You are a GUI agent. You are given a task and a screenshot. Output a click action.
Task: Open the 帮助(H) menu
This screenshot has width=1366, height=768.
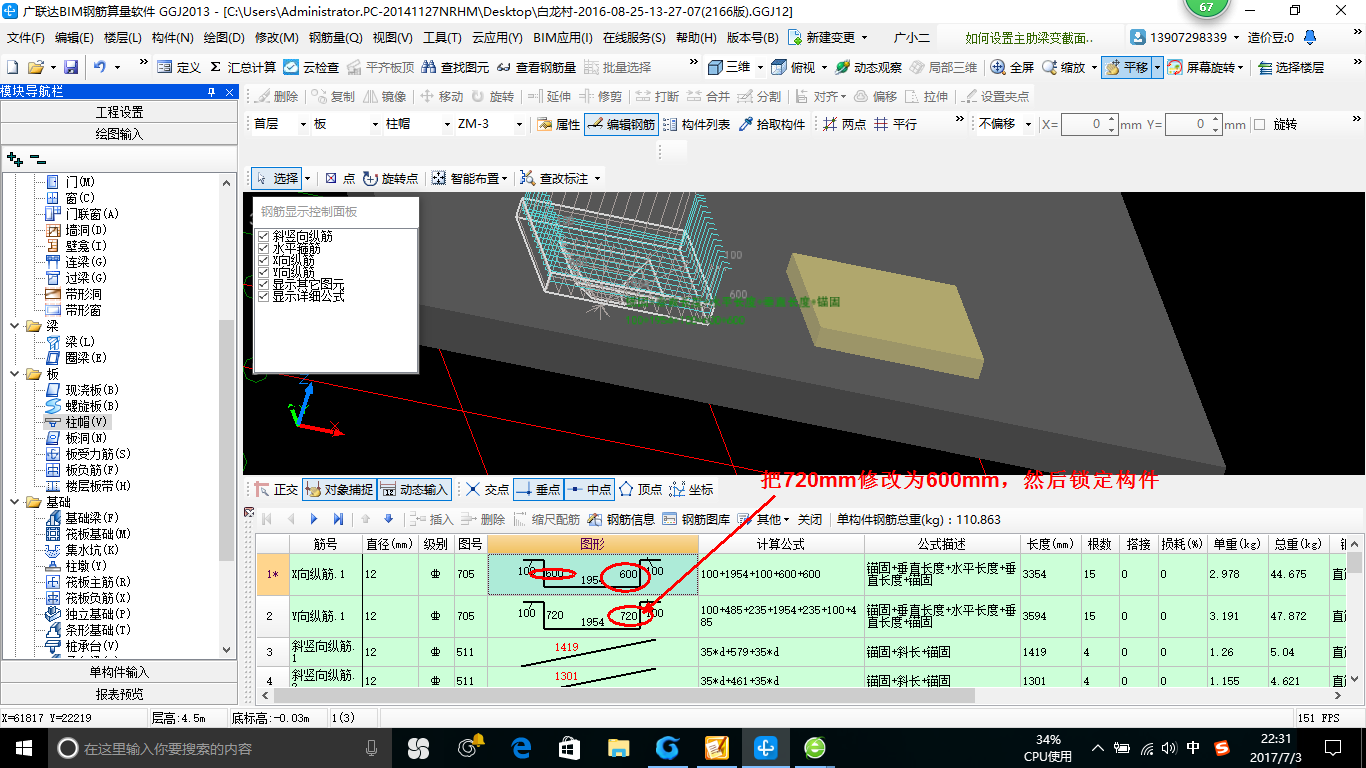[696, 38]
